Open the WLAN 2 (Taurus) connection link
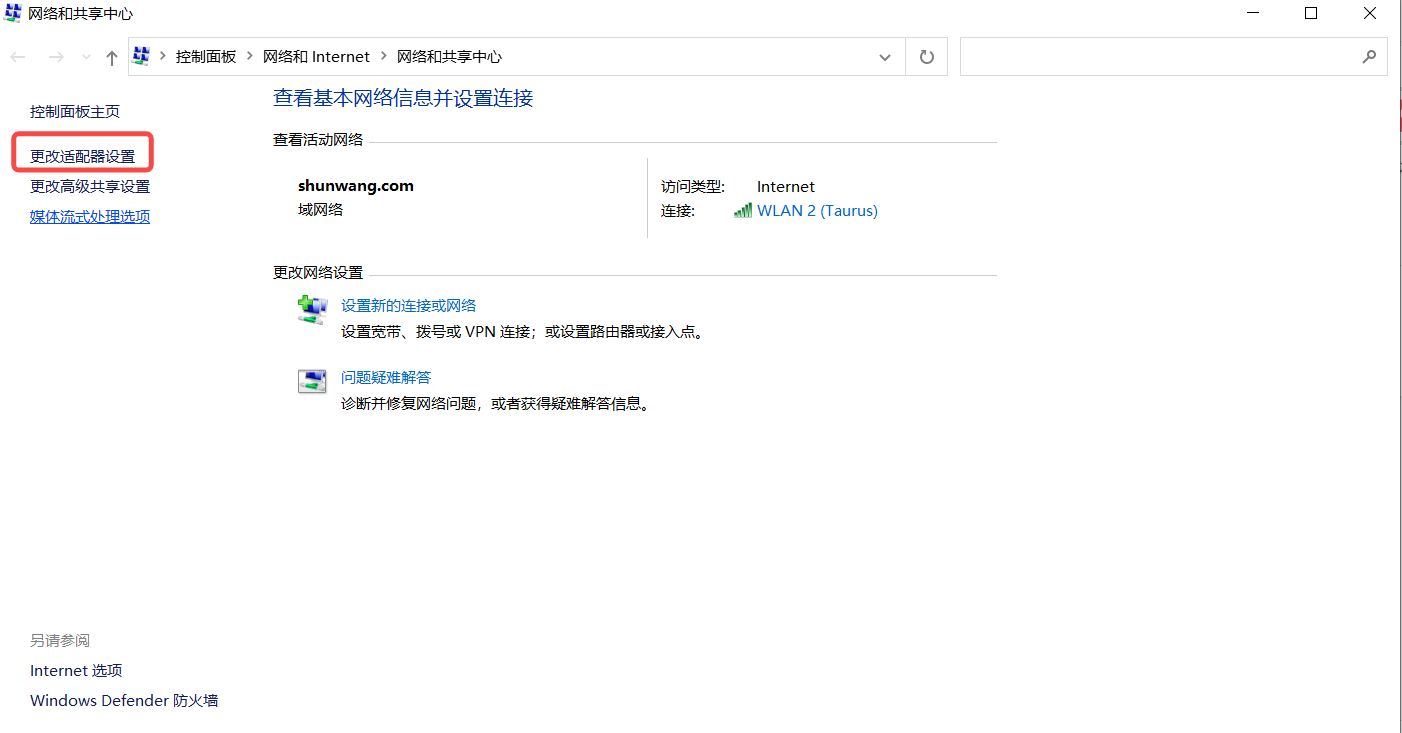 817,211
